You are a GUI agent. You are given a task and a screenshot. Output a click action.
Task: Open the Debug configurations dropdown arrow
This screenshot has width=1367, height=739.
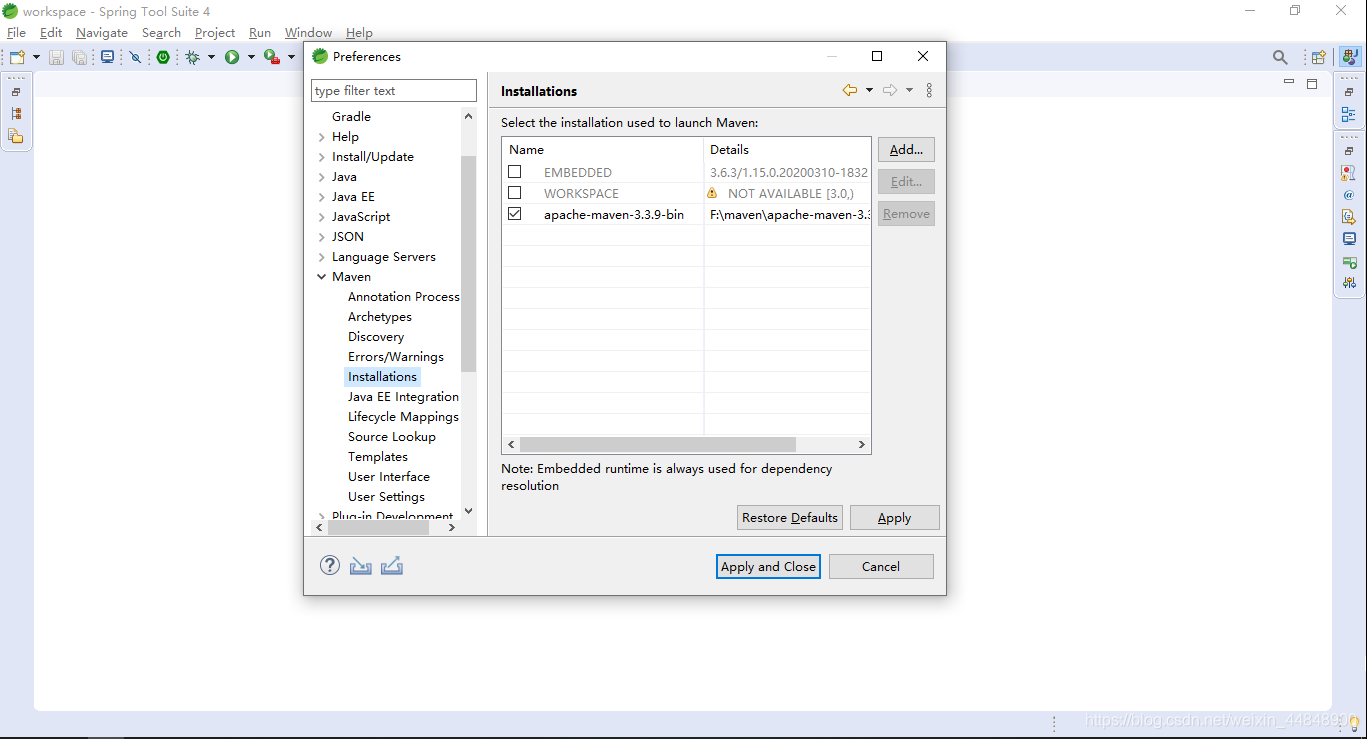tap(211, 57)
